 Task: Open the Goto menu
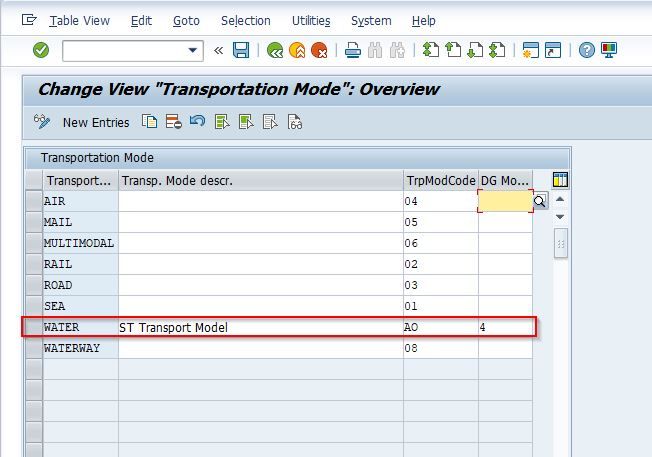pyautogui.click(x=186, y=21)
